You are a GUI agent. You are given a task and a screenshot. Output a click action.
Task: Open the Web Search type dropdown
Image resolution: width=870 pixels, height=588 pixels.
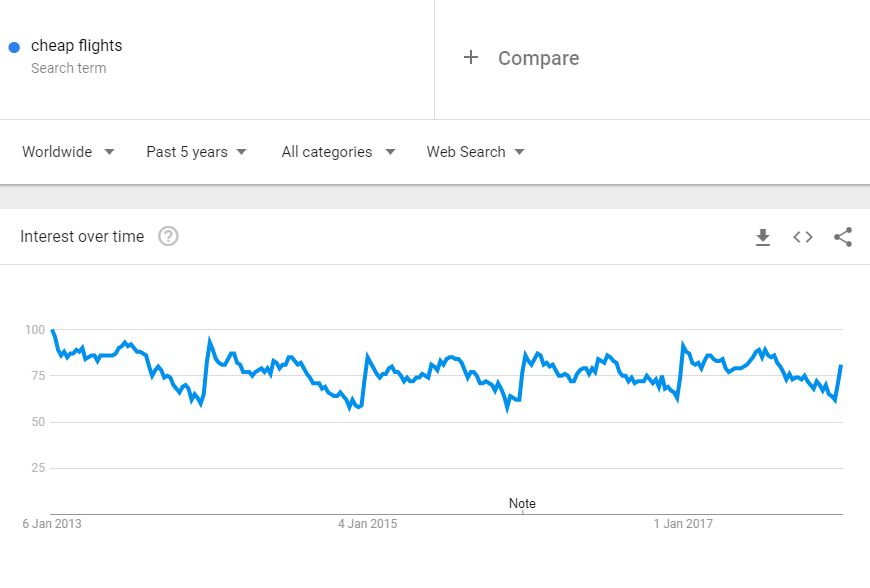pyautogui.click(x=475, y=152)
